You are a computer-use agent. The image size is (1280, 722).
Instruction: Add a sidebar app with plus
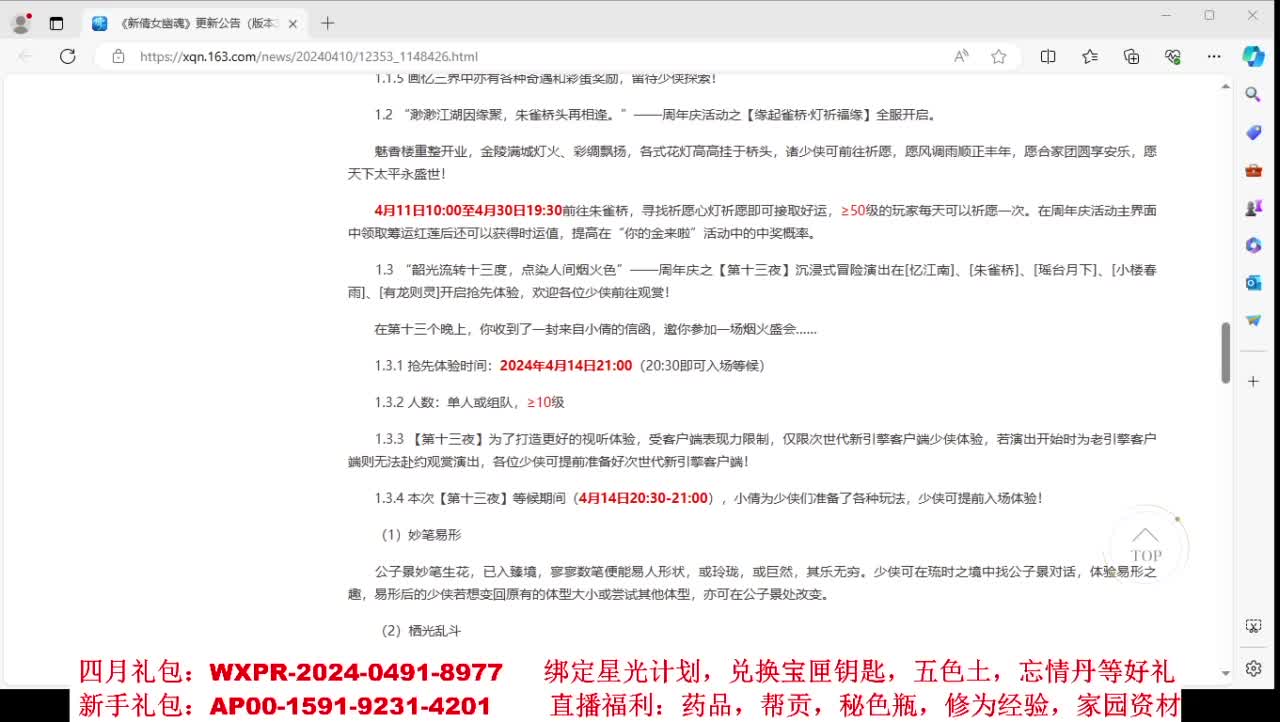[1253, 381]
